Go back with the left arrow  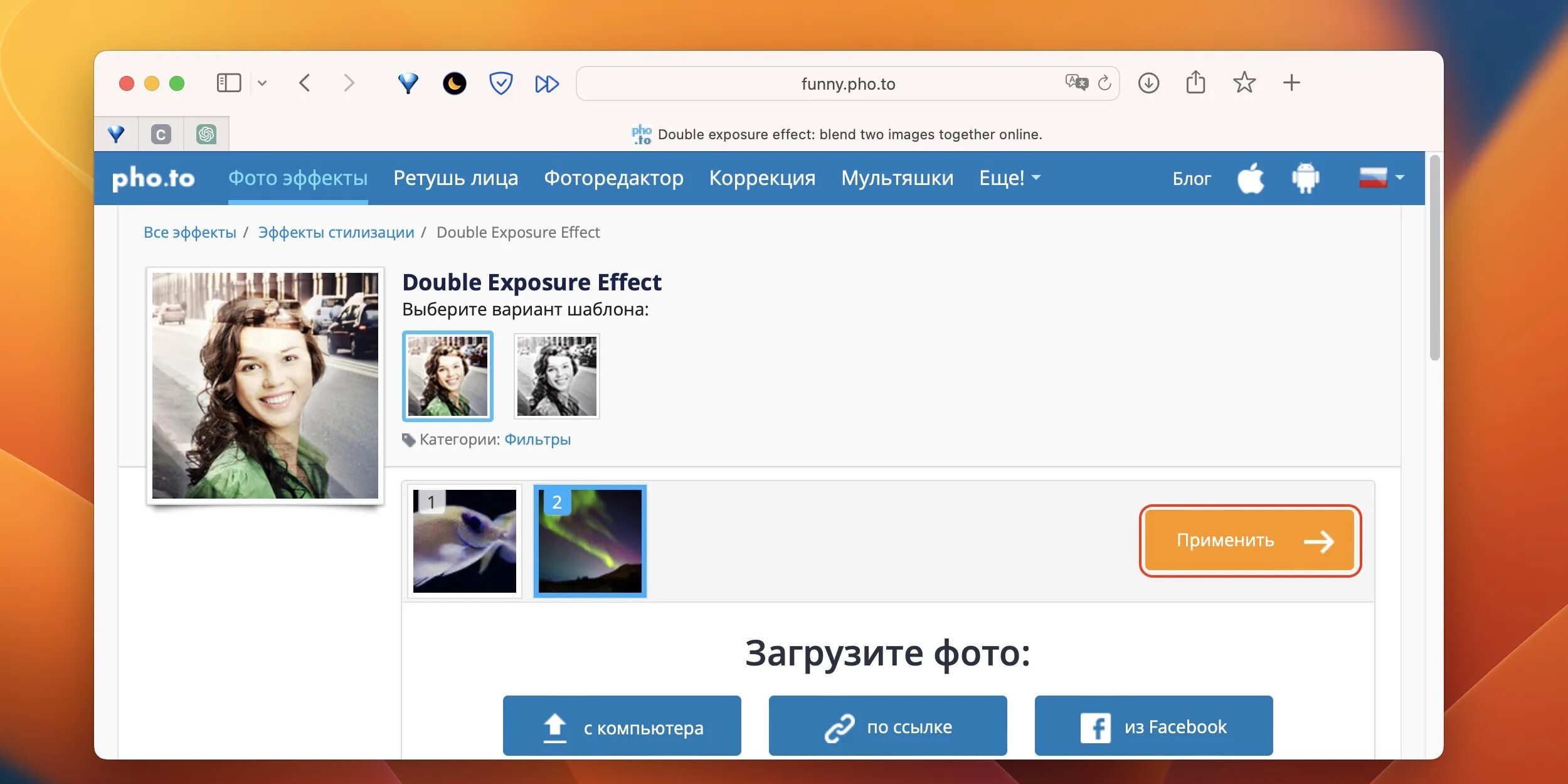click(x=305, y=83)
